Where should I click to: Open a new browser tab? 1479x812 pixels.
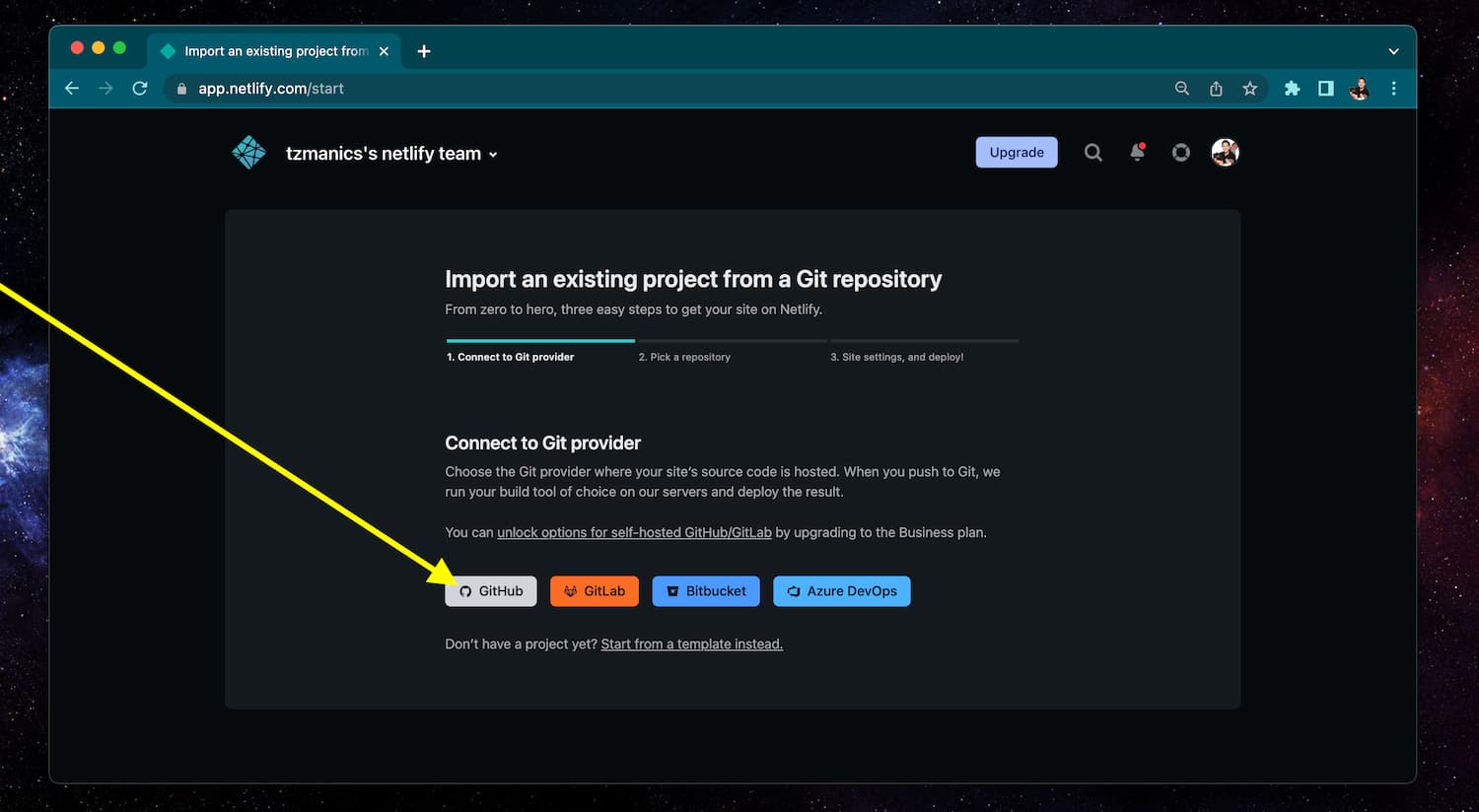424,51
